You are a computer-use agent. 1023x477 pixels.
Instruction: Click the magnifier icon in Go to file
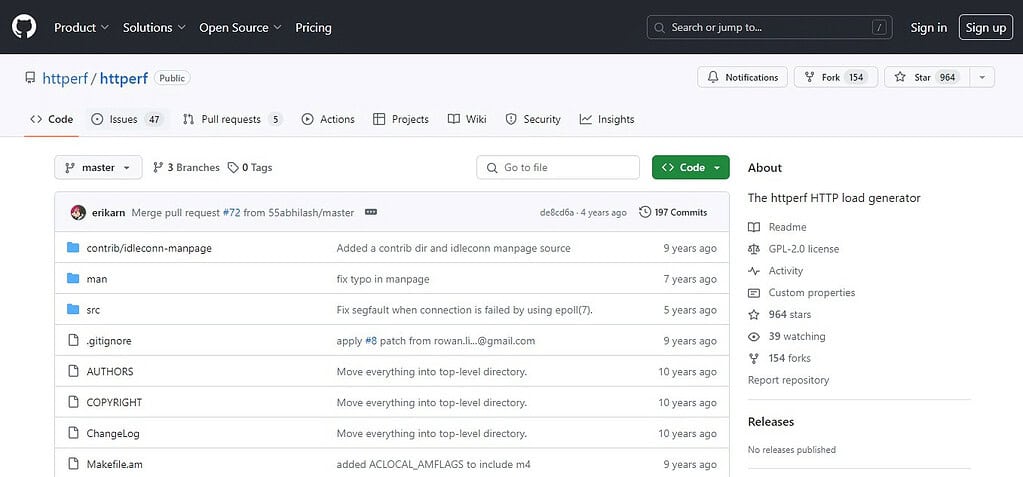pyautogui.click(x=492, y=168)
